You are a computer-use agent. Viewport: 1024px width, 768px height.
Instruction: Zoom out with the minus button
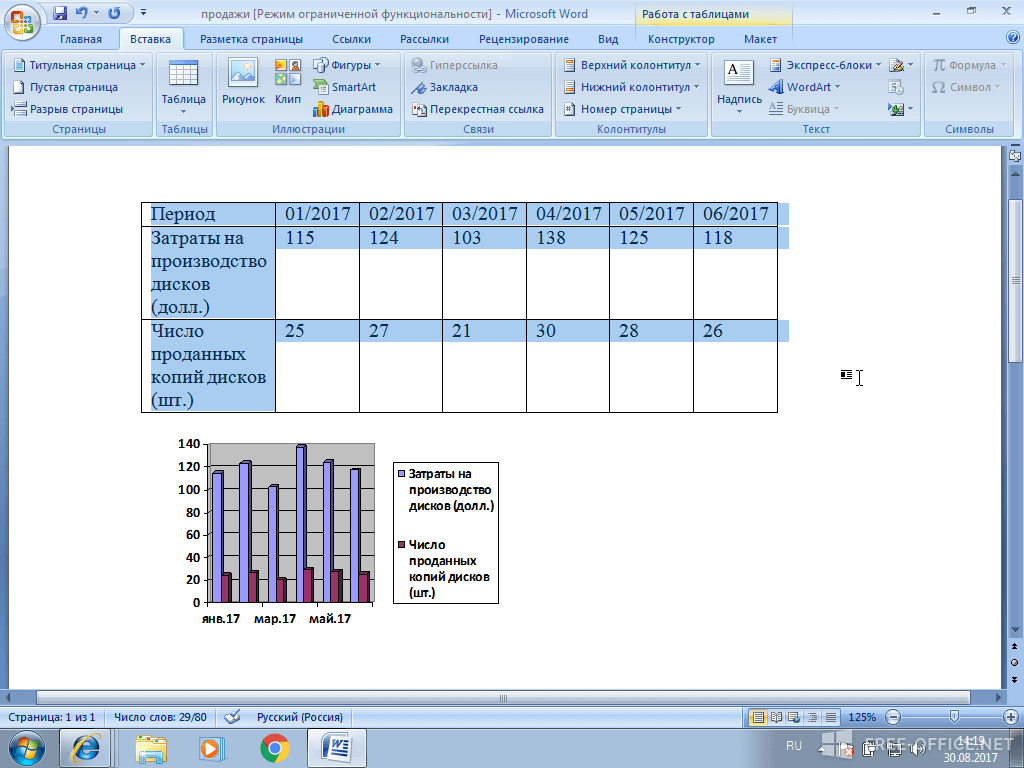[x=893, y=717]
